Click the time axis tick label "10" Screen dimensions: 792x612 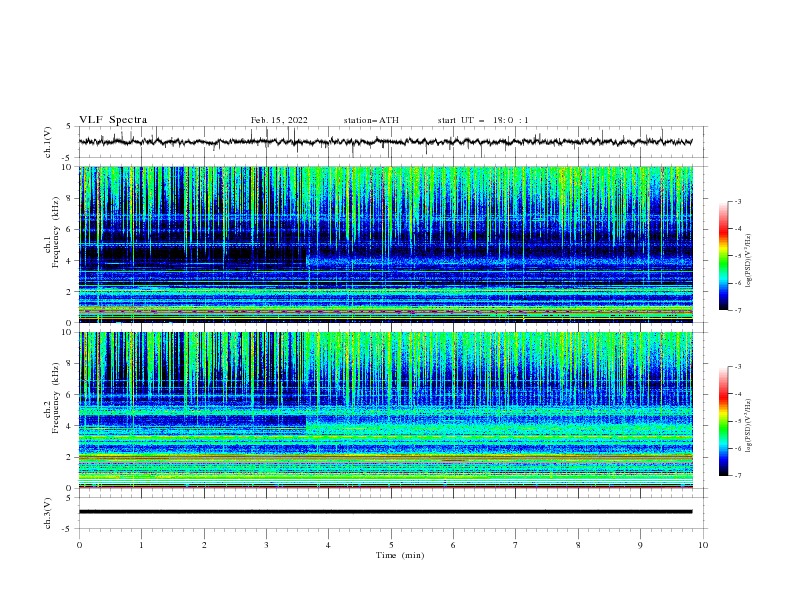click(703, 545)
